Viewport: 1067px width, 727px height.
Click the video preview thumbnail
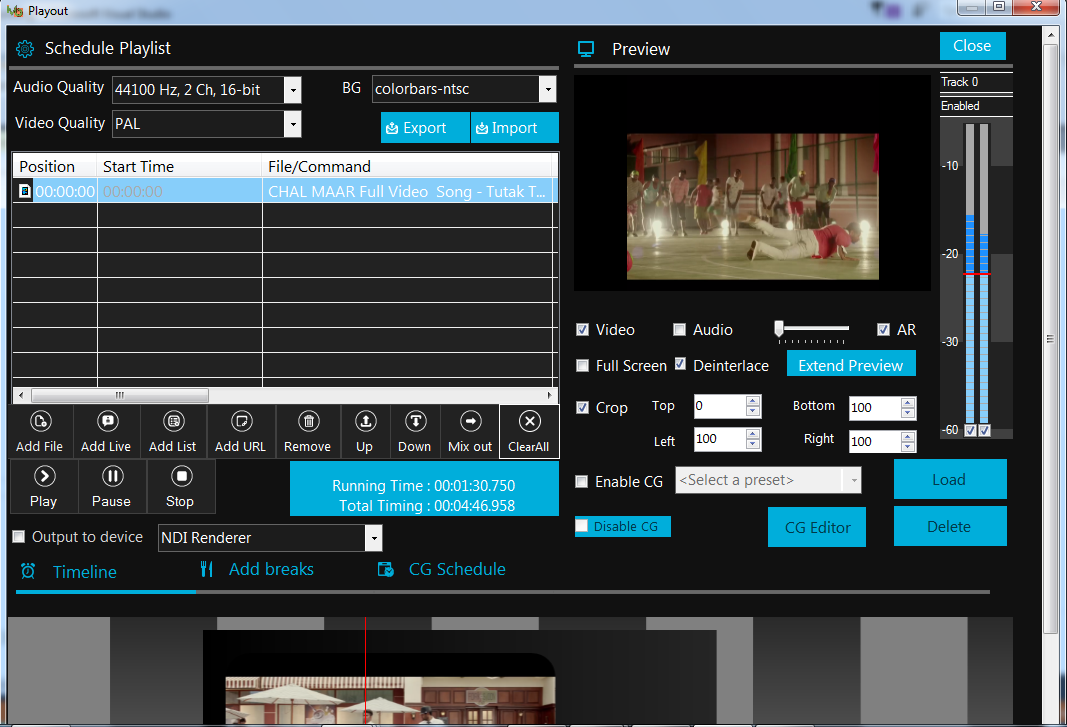click(x=753, y=206)
